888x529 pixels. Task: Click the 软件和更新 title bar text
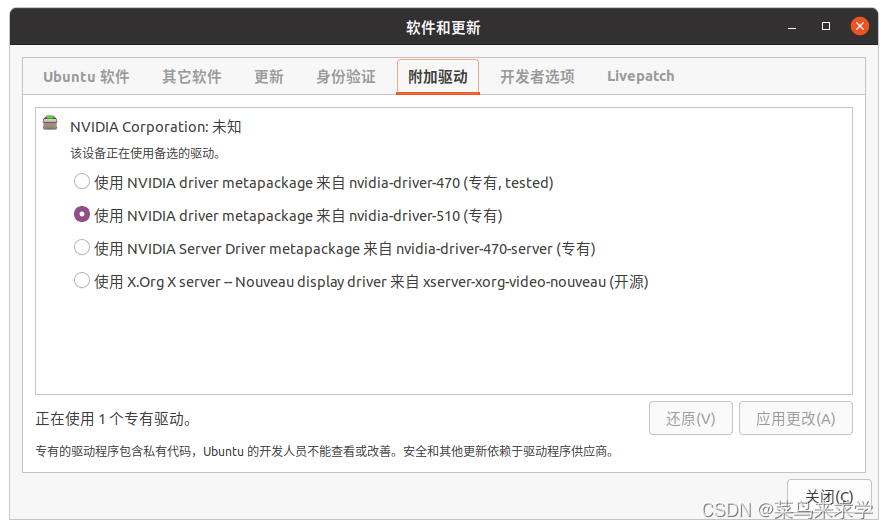[x=443, y=27]
